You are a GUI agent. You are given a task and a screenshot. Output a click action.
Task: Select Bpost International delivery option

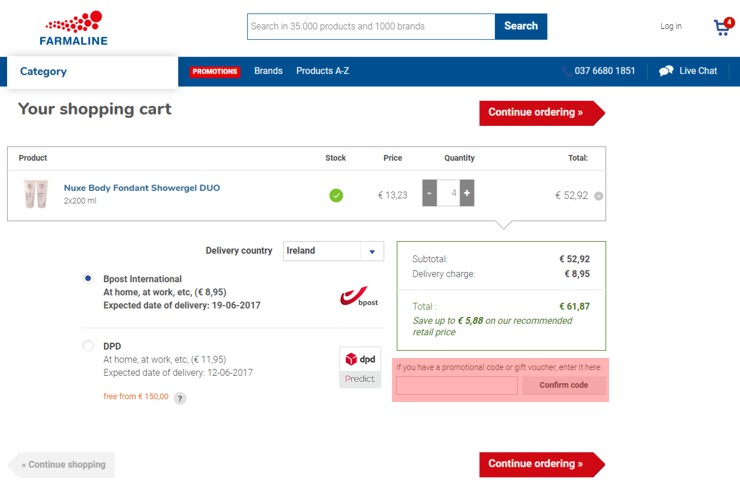pyautogui.click(x=88, y=278)
